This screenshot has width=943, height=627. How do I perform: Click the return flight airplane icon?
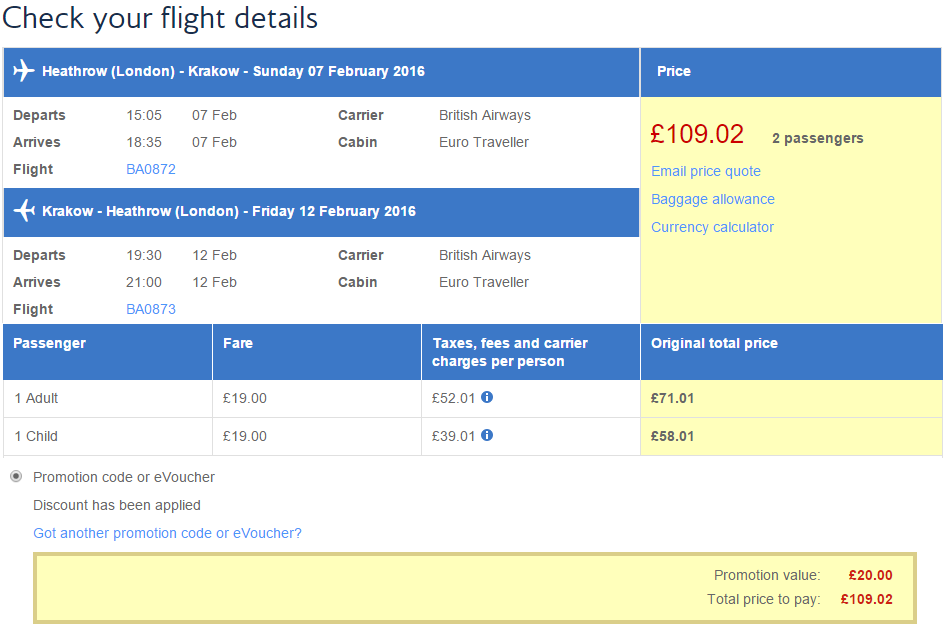pos(24,211)
